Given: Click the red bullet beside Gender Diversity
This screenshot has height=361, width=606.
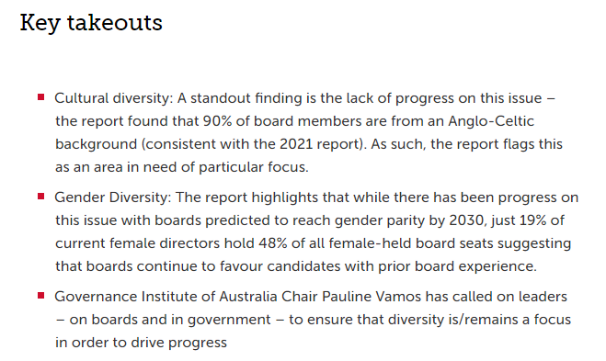Looking at the screenshot, I should [x=41, y=196].
